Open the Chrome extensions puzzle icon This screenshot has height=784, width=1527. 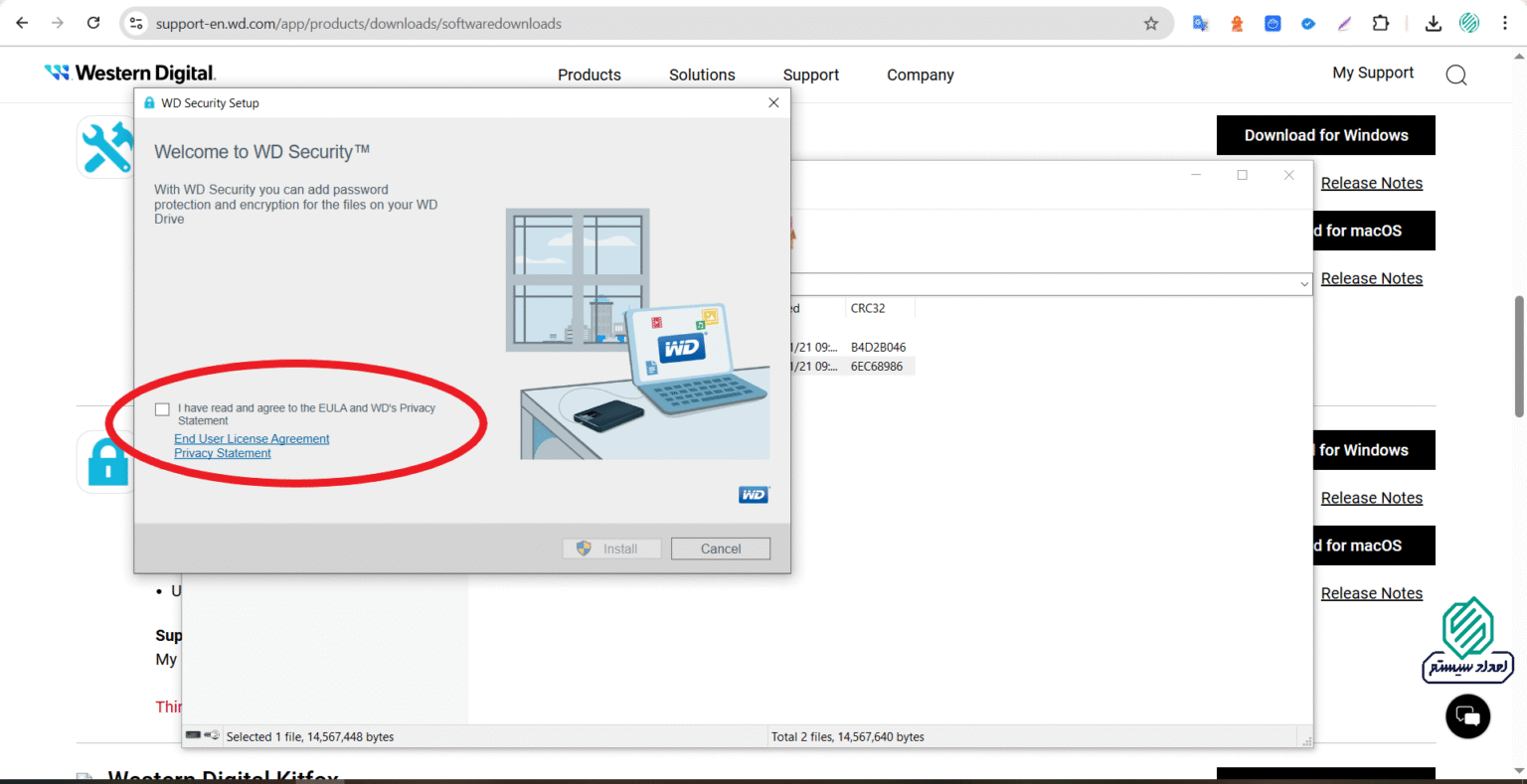tap(1381, 23)
